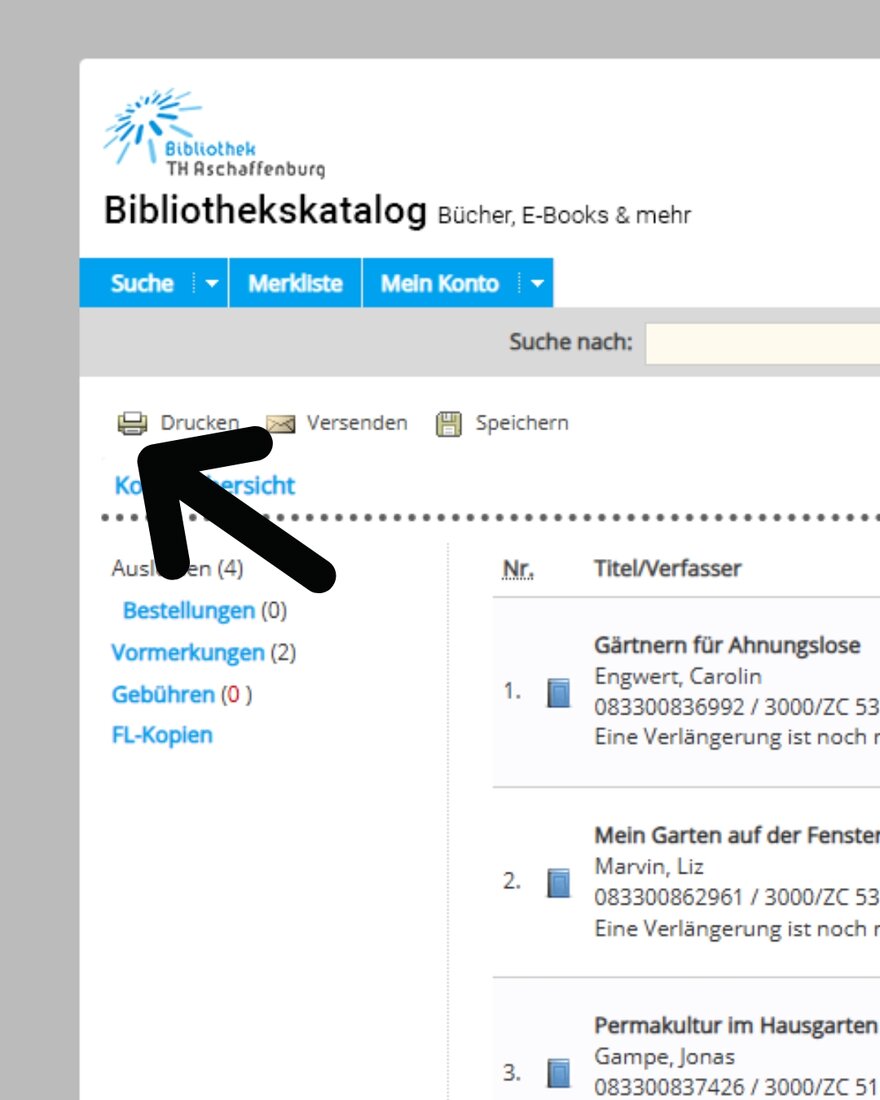Click the floppy disk Speichern icon
Screen dimensions: 880x1100
point(449,424)
